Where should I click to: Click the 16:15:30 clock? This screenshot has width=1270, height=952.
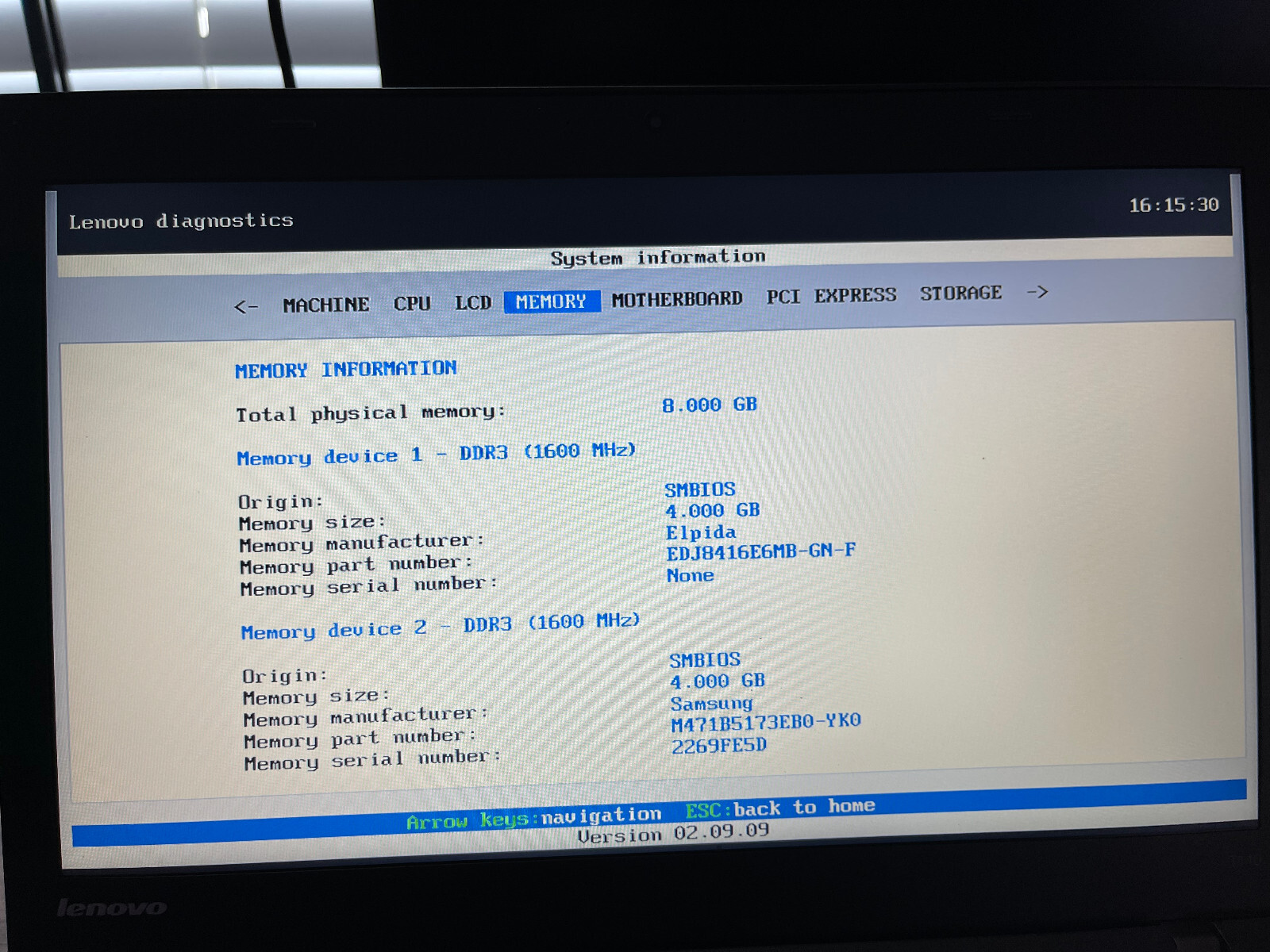[1174, 205]
